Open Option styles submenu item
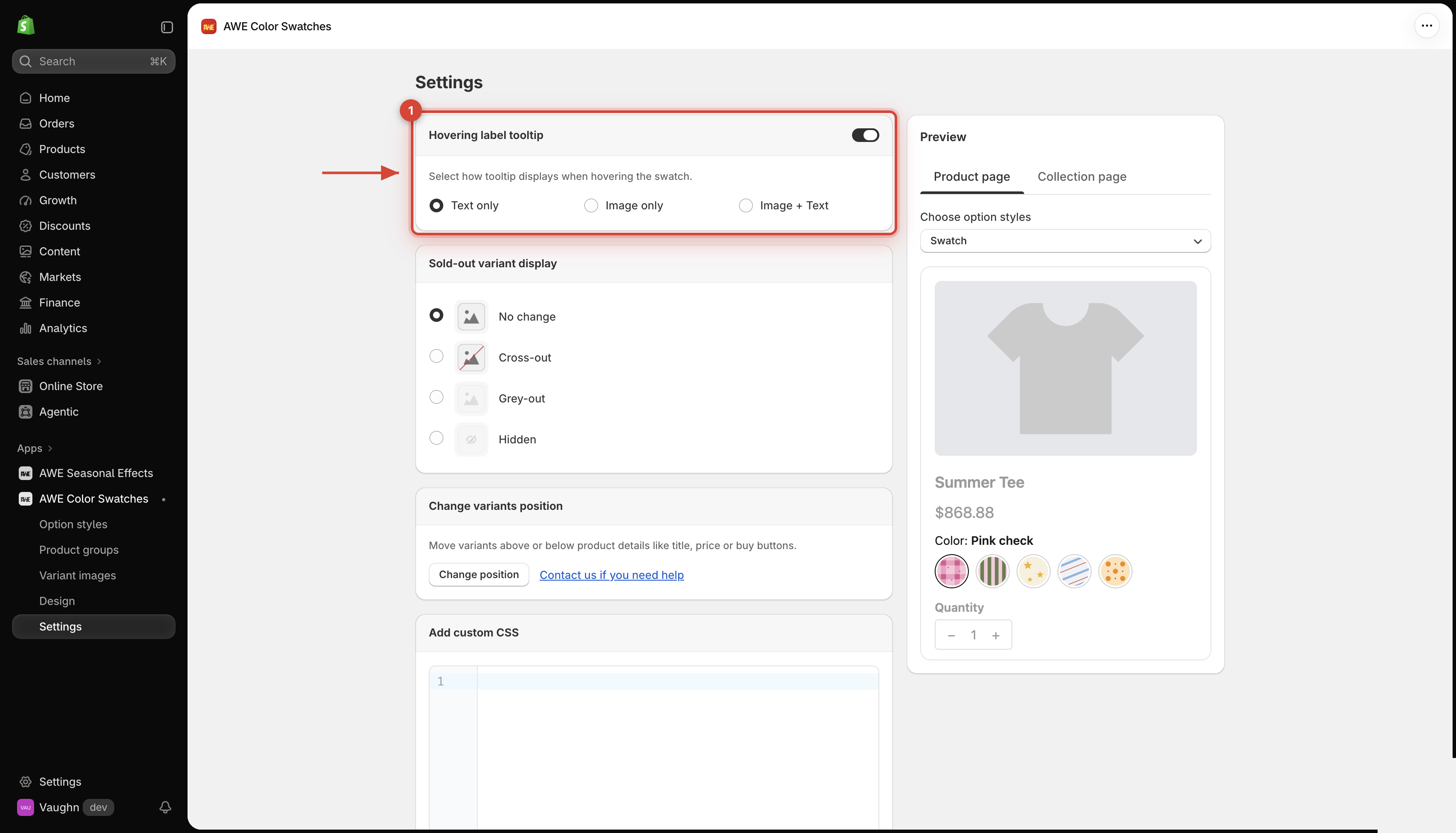Viewport: 1456px width, 833px height. [x=73, y=525]
